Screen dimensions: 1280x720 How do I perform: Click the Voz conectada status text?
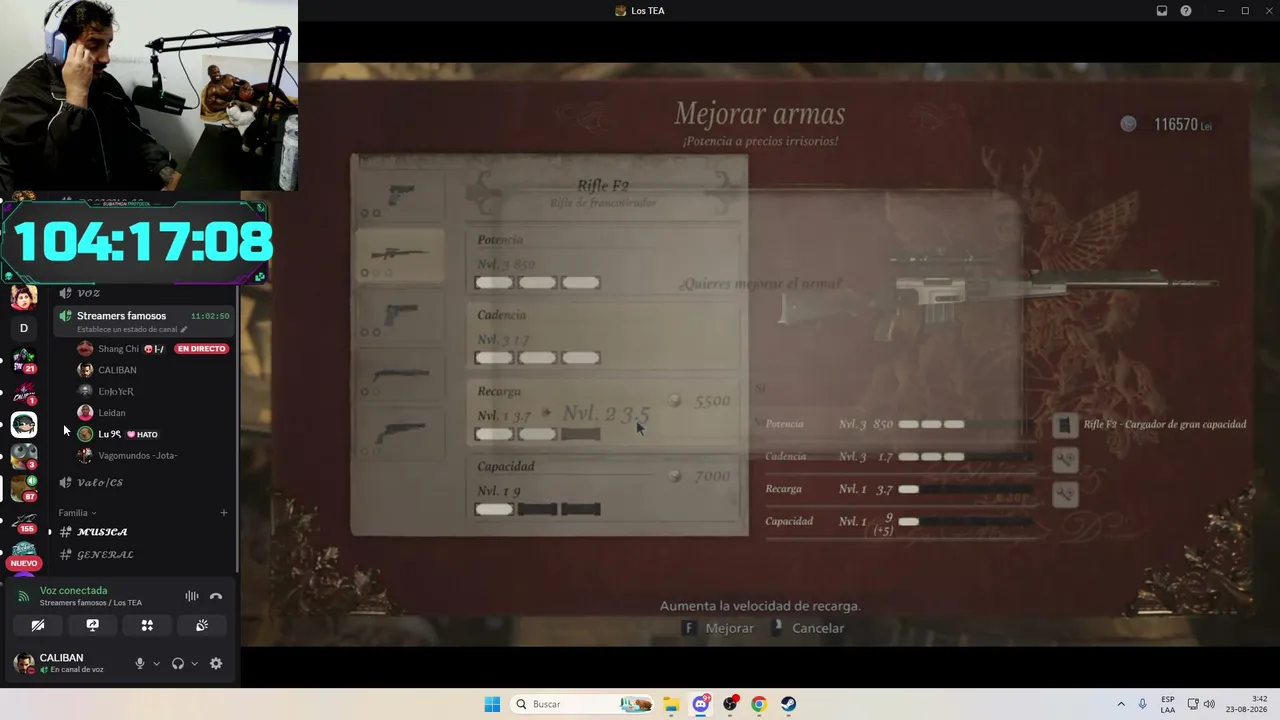(73, 591)
